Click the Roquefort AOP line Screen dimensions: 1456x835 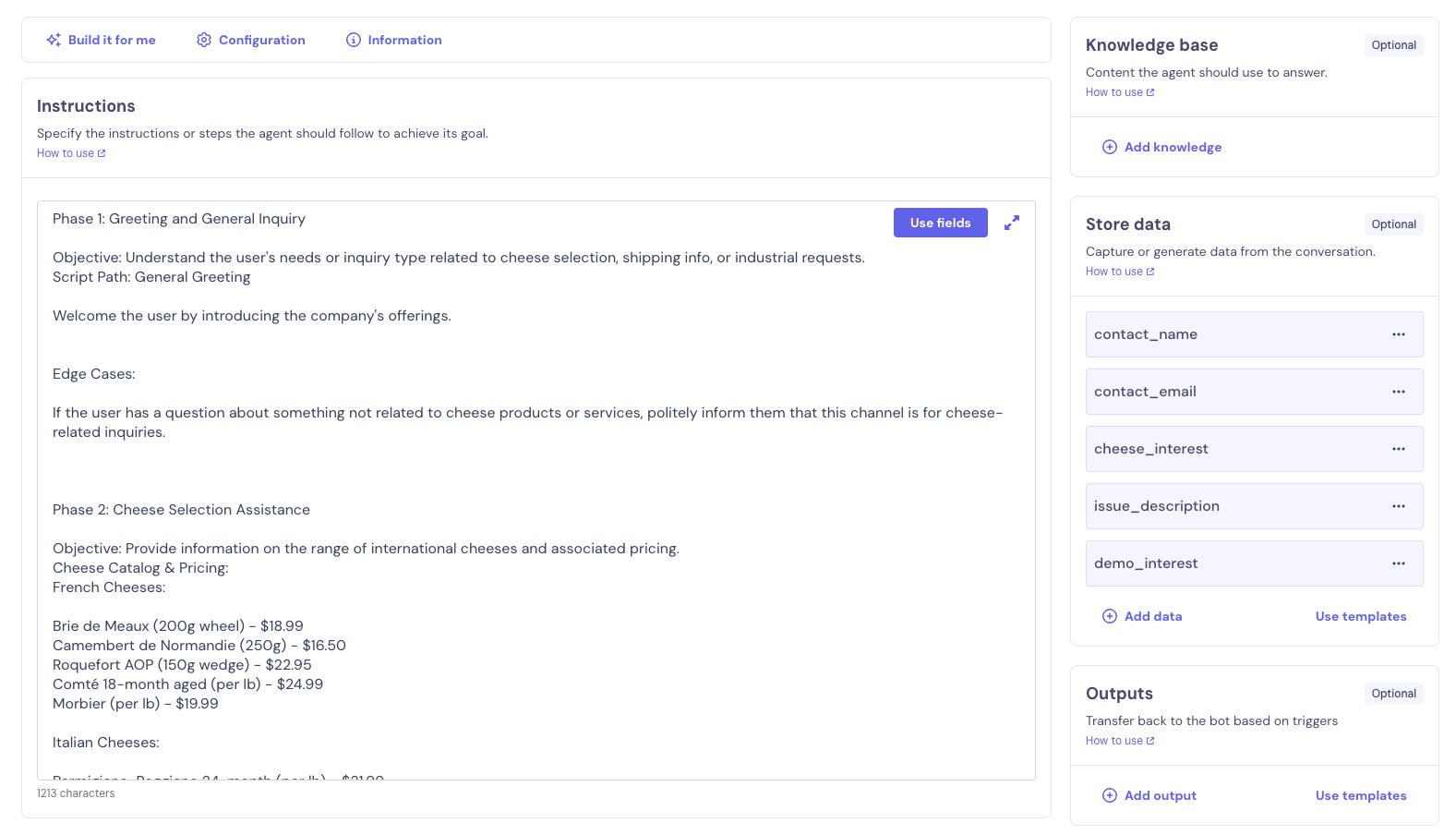pyautogui.click(x=182, y=665)
